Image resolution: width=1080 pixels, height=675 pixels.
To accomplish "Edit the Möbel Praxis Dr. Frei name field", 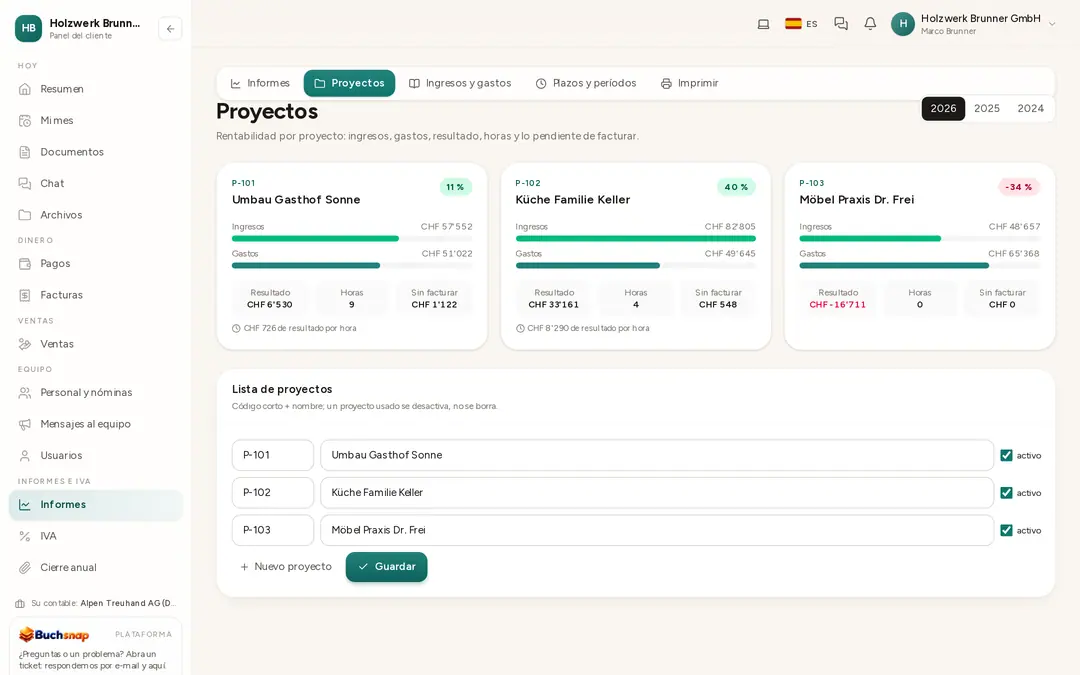I will 657,530.
